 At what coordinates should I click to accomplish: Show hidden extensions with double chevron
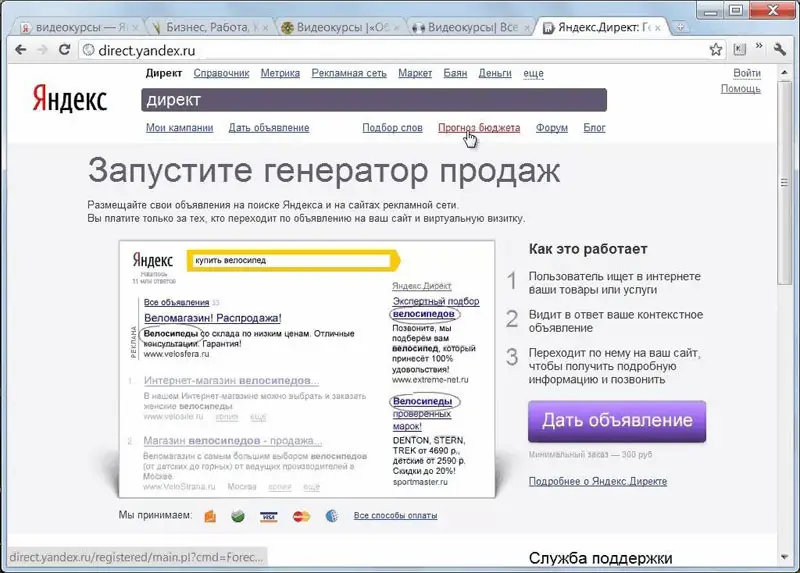coord(759,46)
